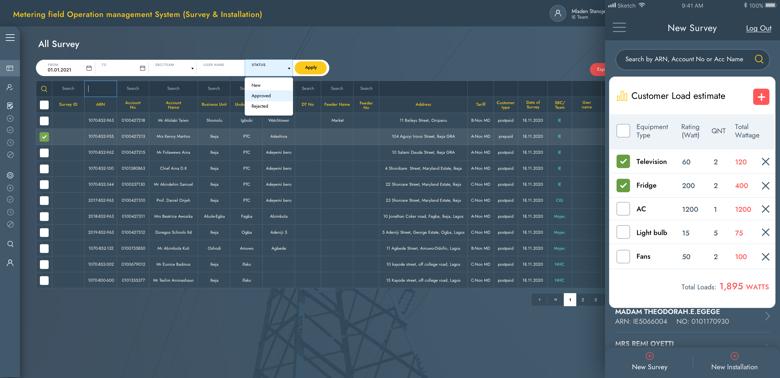Click the search magnifier in mobile search bar

(x=759, y=59)
